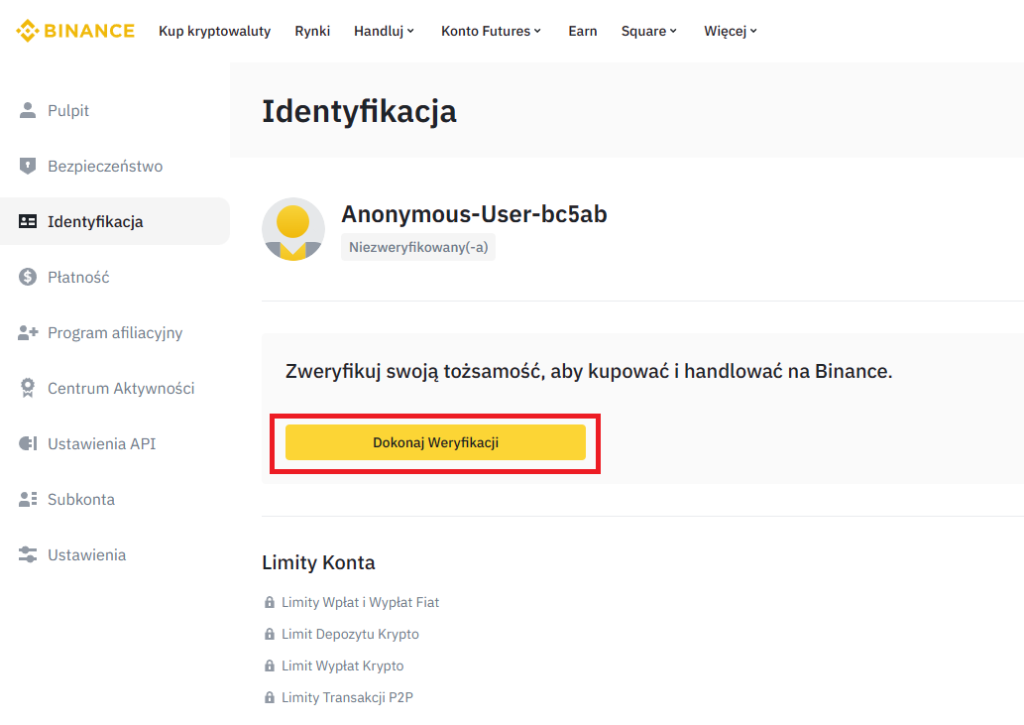
Task: Click the lock icon beside Limity Transakcji P2P
Action: click(x=269, y=698)
